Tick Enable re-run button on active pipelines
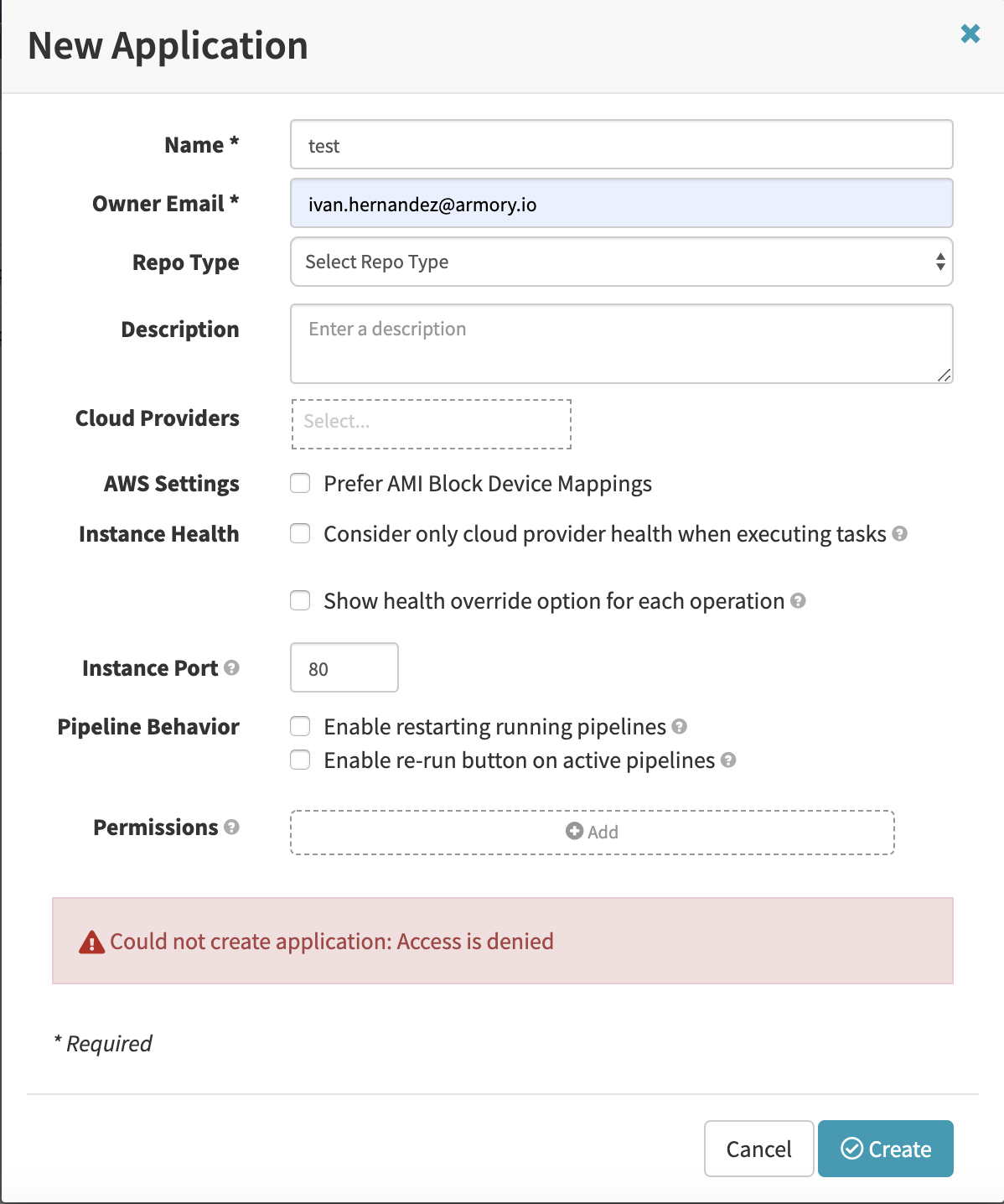The image size is (1004, 1204). coord(300,760)
